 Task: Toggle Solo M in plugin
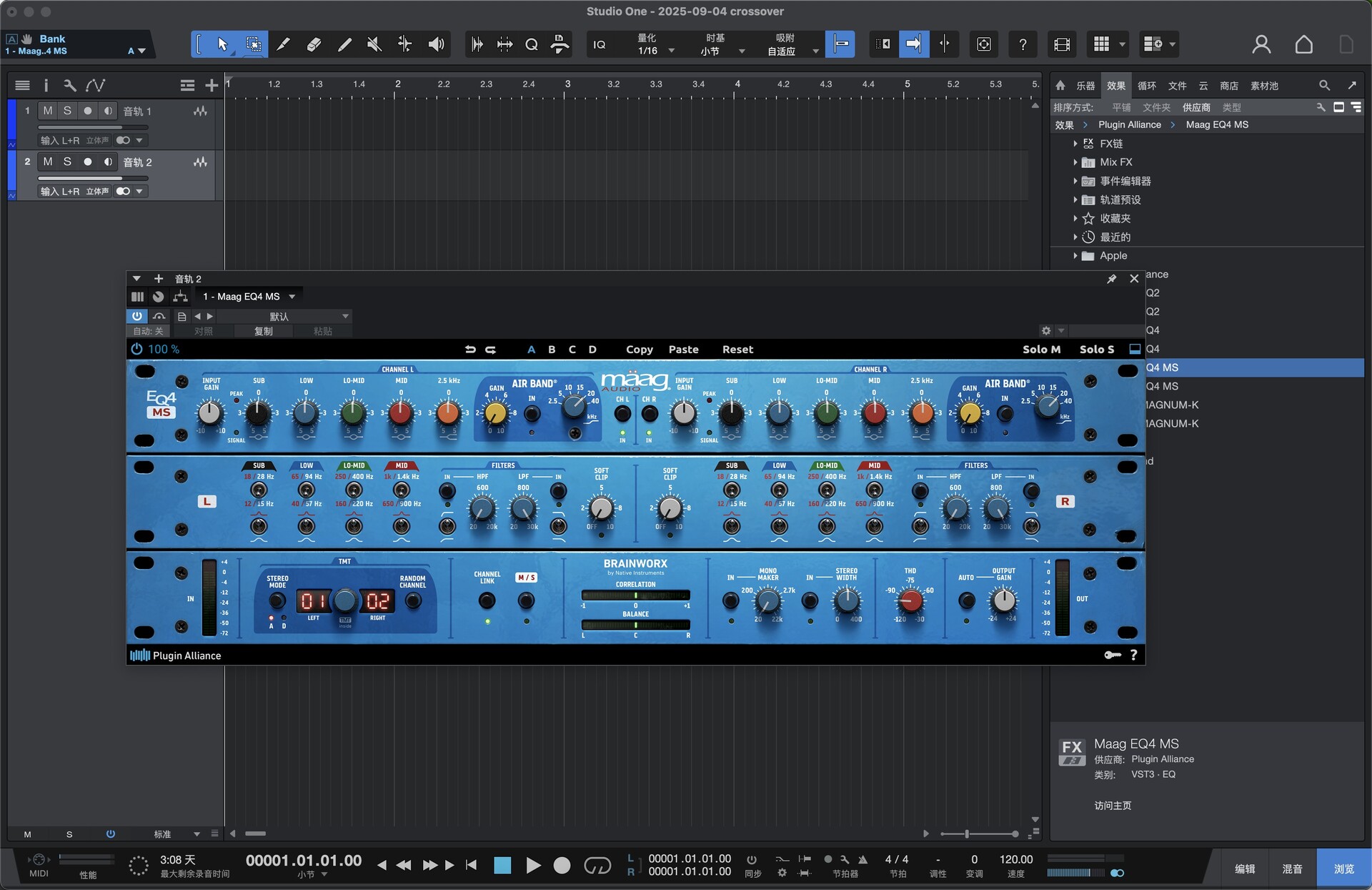(1041, 350)
